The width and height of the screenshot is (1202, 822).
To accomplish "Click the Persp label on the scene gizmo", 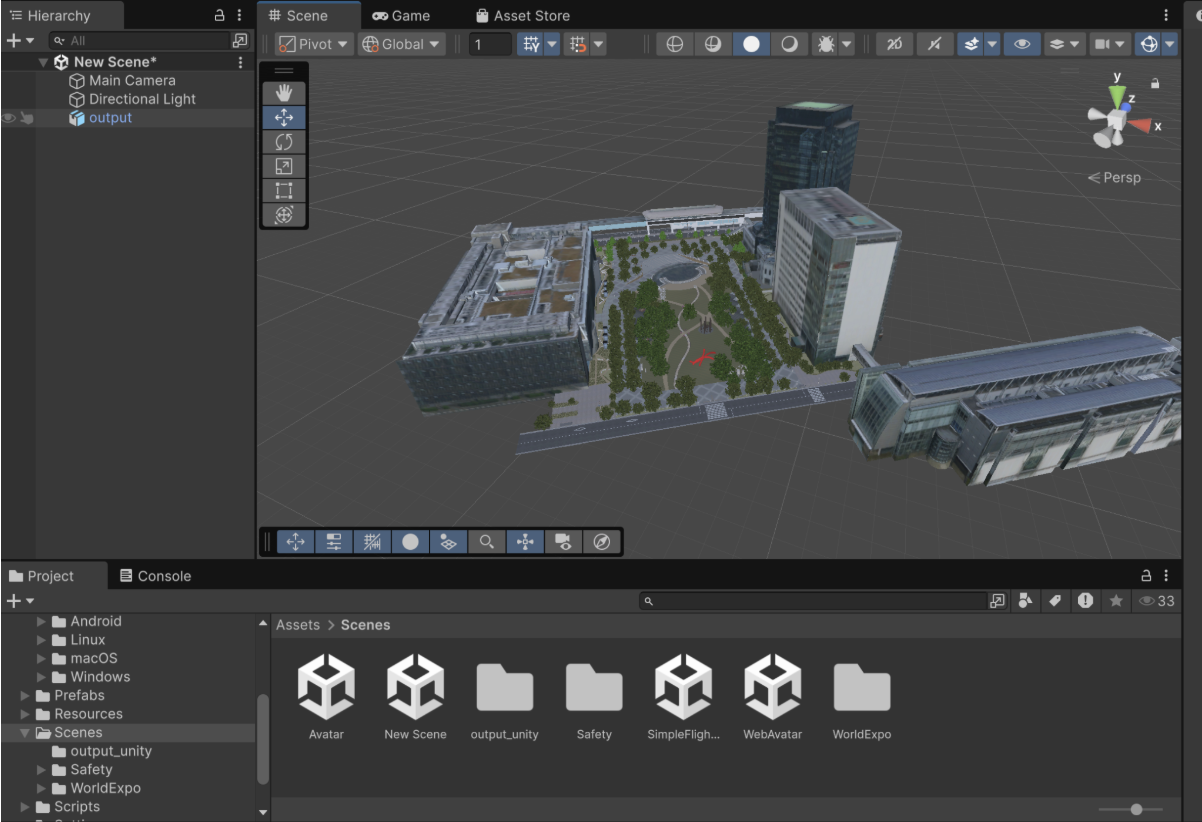I will coord(1121,177).
